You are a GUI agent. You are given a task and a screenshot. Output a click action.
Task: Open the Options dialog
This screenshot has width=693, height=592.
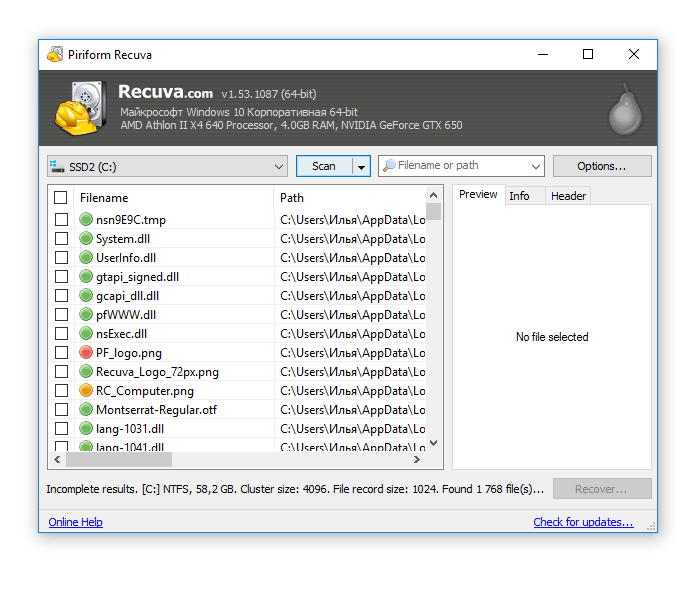tap(602, 166)
